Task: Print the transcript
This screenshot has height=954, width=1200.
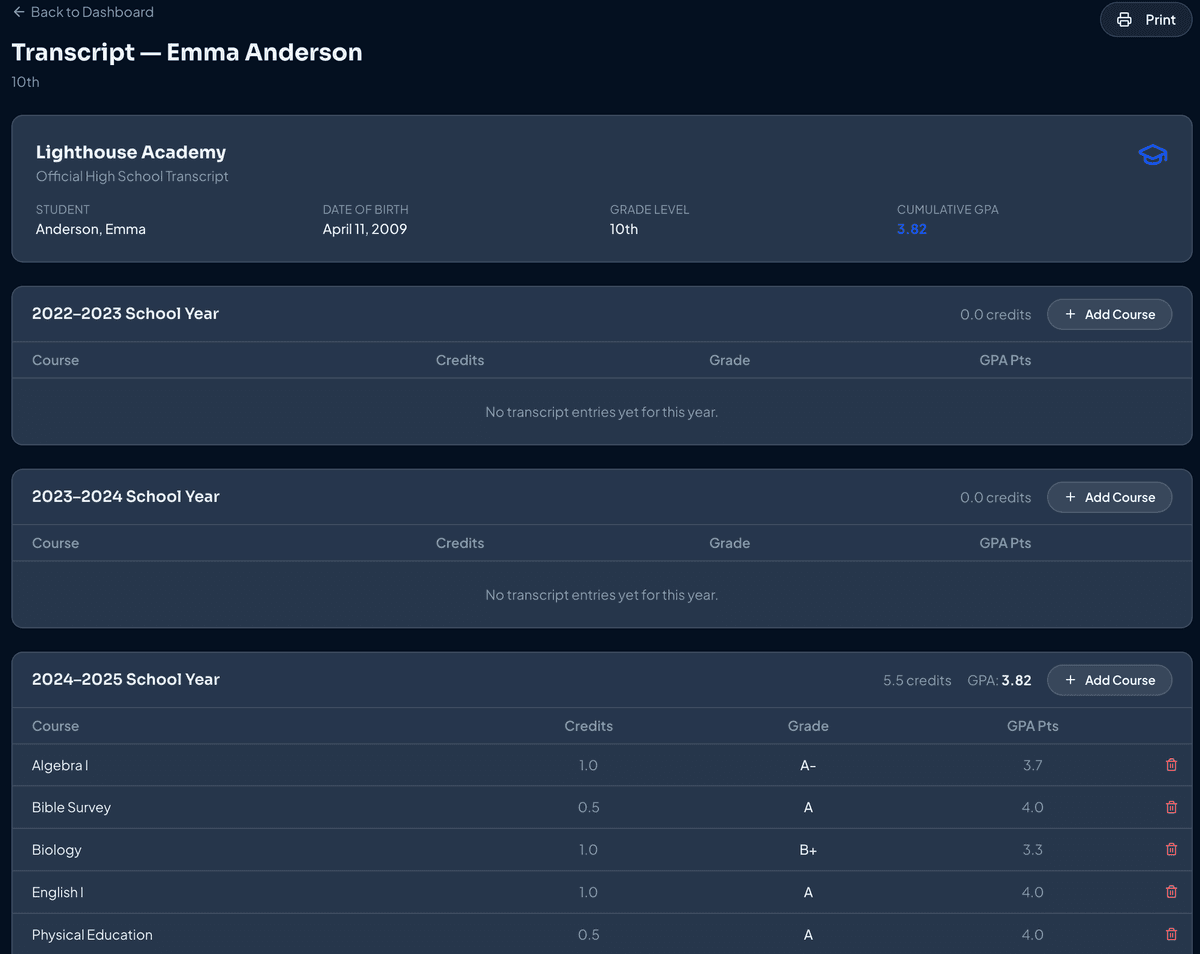Action: pos(1146,20)
